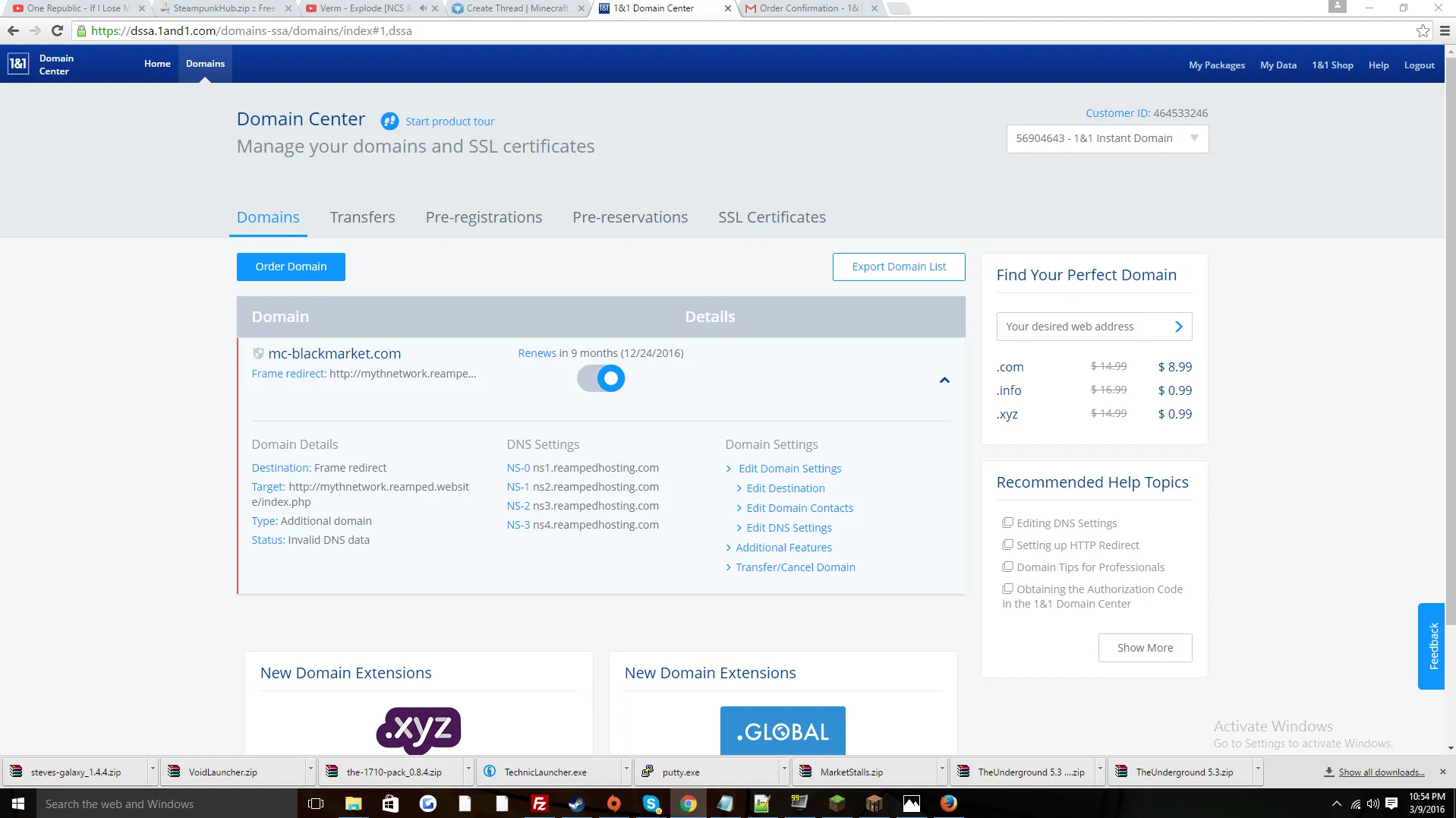Open the Windows Start menu
This screenshot has height=818, width=1456.
click(x=18, y=804)
